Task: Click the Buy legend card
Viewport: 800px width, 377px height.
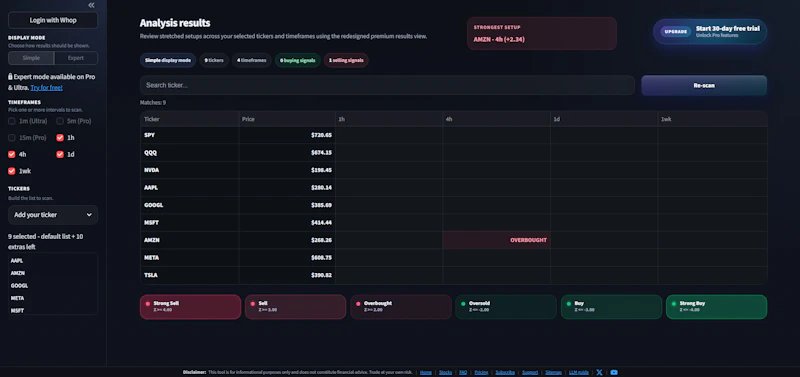Action: tap(611, 307)
